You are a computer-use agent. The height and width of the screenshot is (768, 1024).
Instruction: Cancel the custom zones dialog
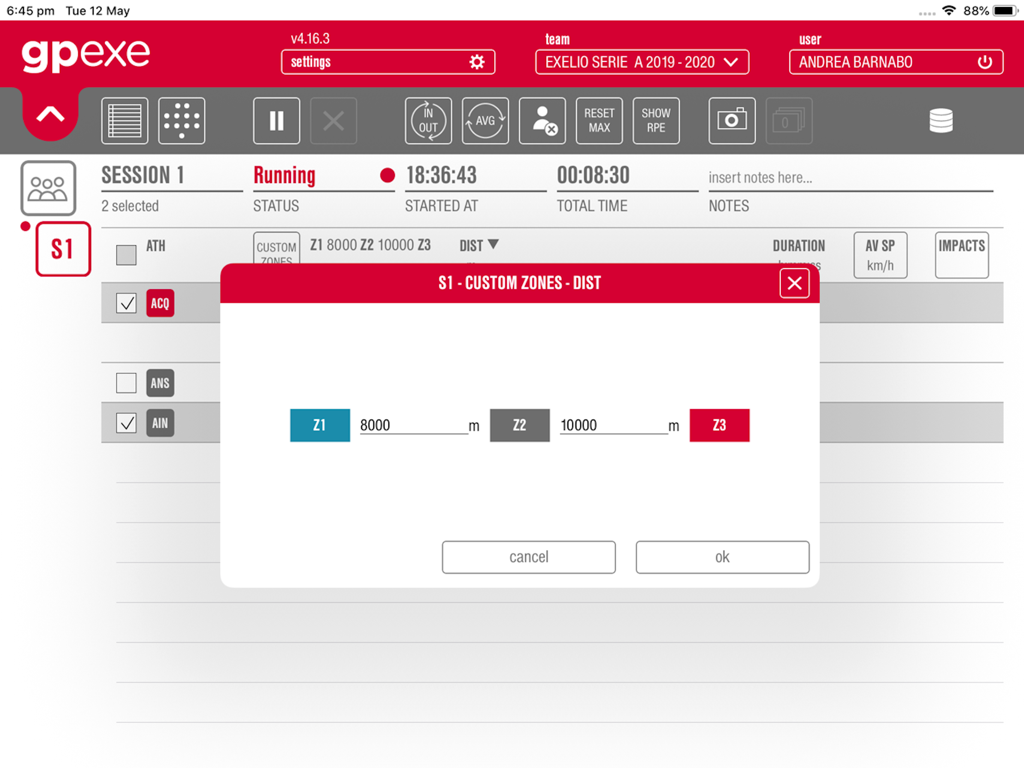[x=528, y=557]
